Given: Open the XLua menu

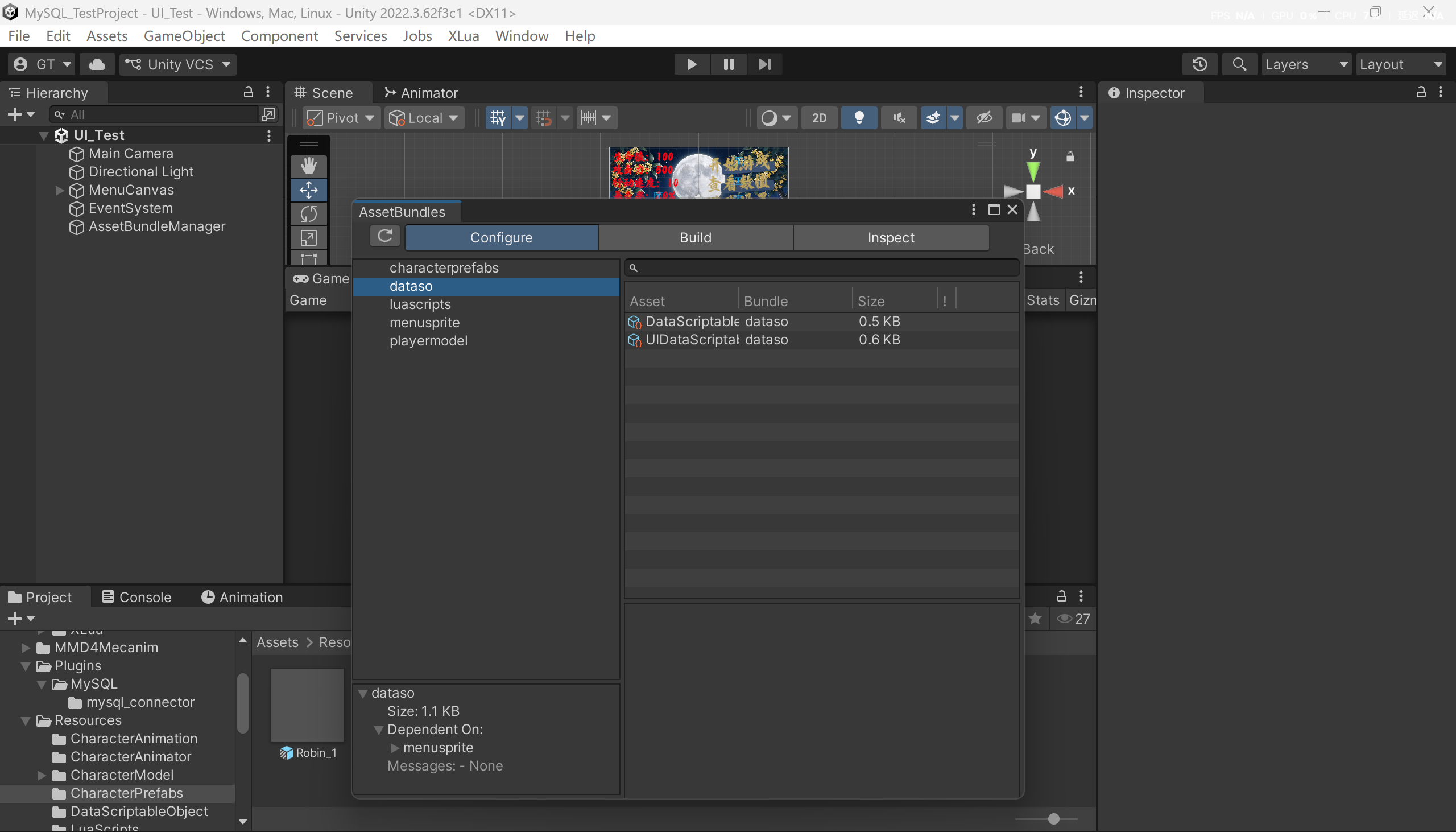Looking at the screenshot, I should [x=463, y=36].
